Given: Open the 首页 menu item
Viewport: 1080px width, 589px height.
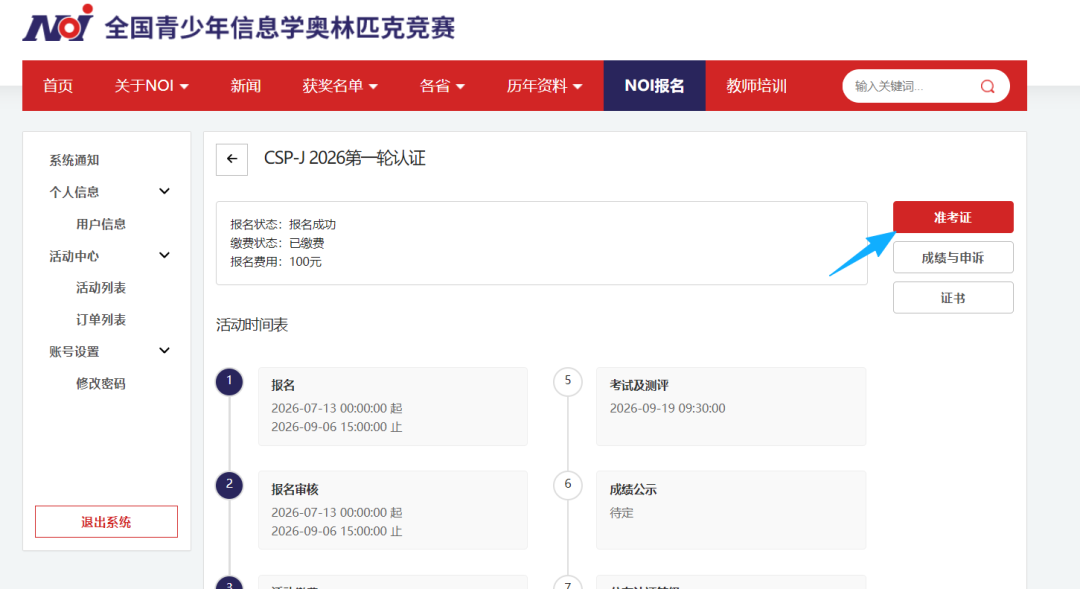Looking at the screenshot, I should [58, 85].
